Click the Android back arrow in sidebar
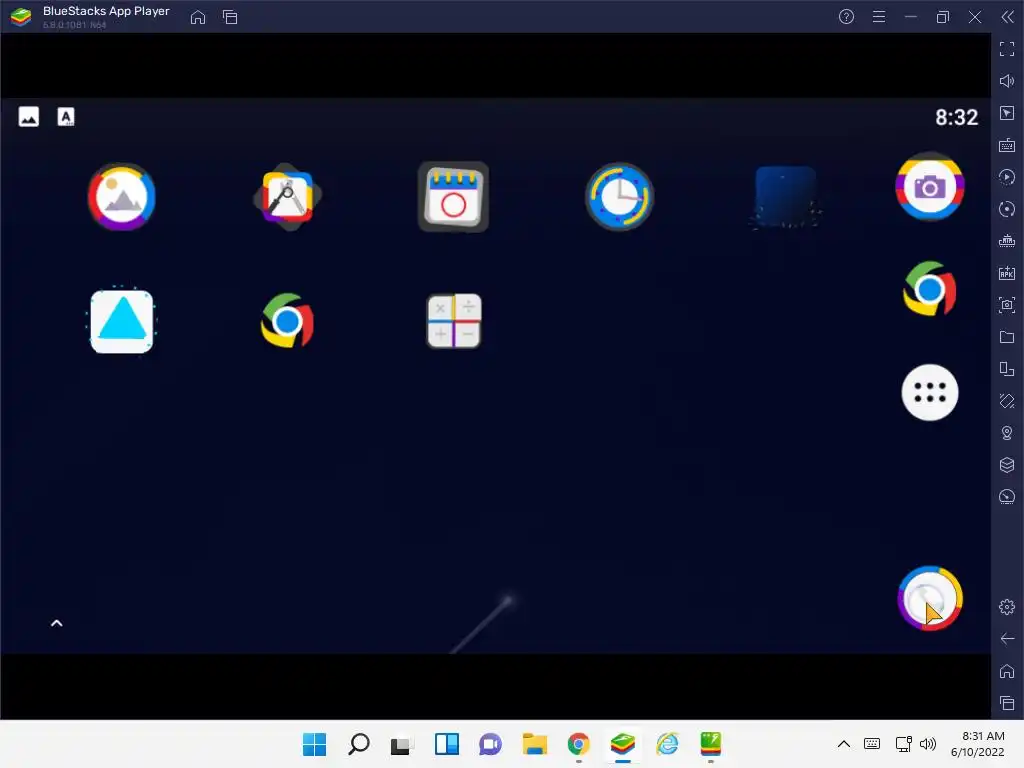Viewport: 1024px width, 768px height. pyautogui.click(x=1007, y=639)
